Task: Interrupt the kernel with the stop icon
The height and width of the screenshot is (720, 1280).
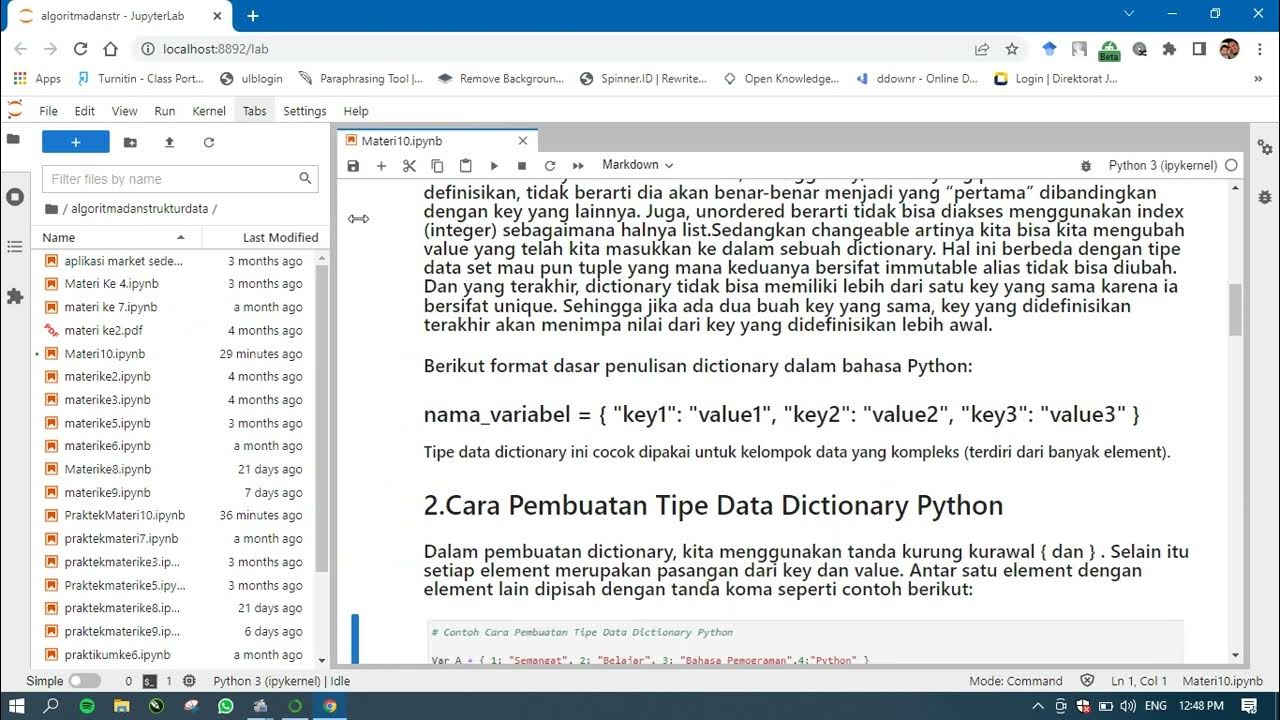Action: 522,165
